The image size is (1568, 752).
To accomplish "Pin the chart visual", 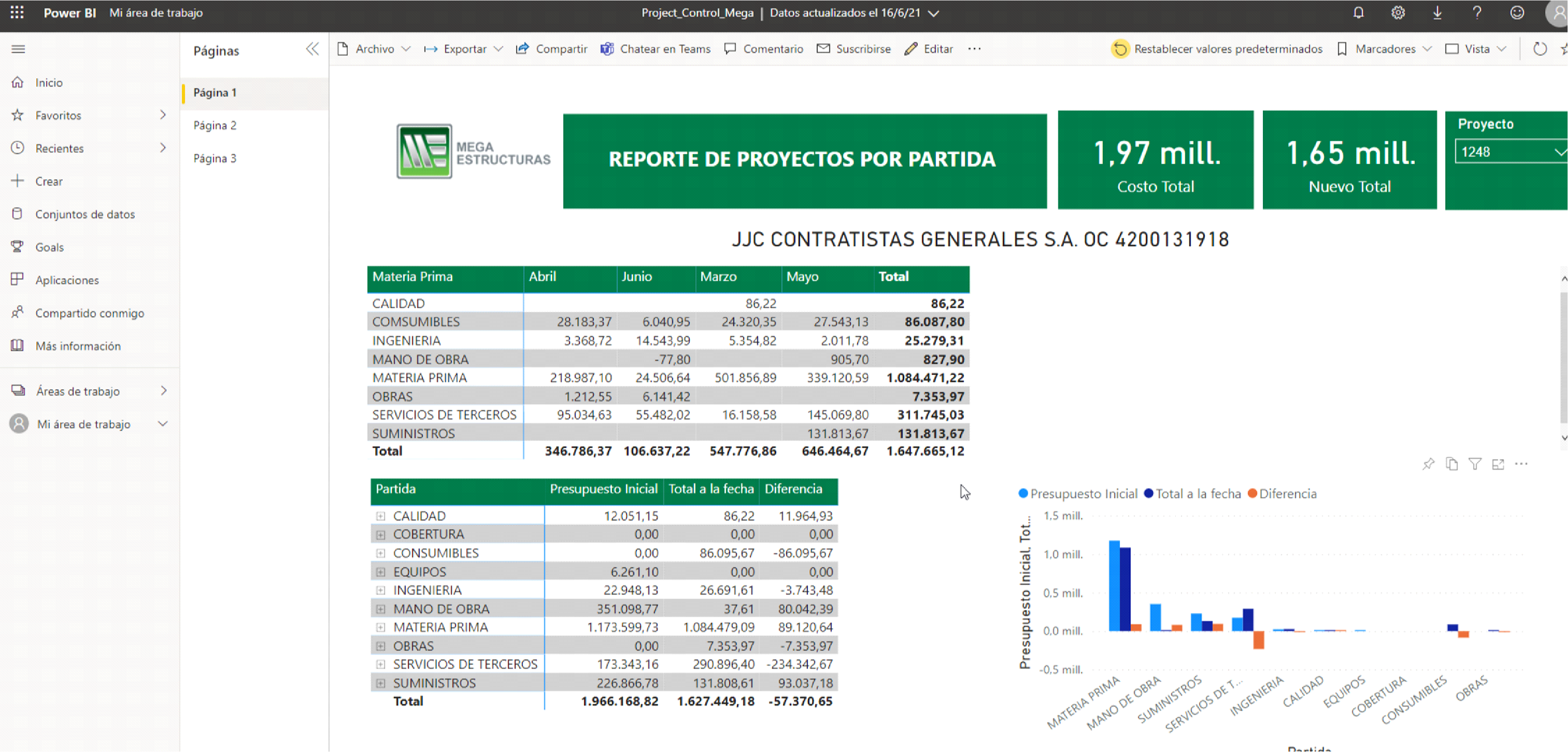I will click(x=1428, y=464).
